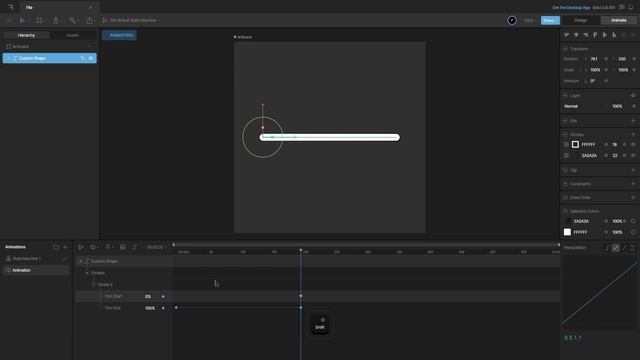The height and width of the screenshot is (360, 640).
Task: Open the white FFFFFF stroke swatch
Action: [575, 144]
